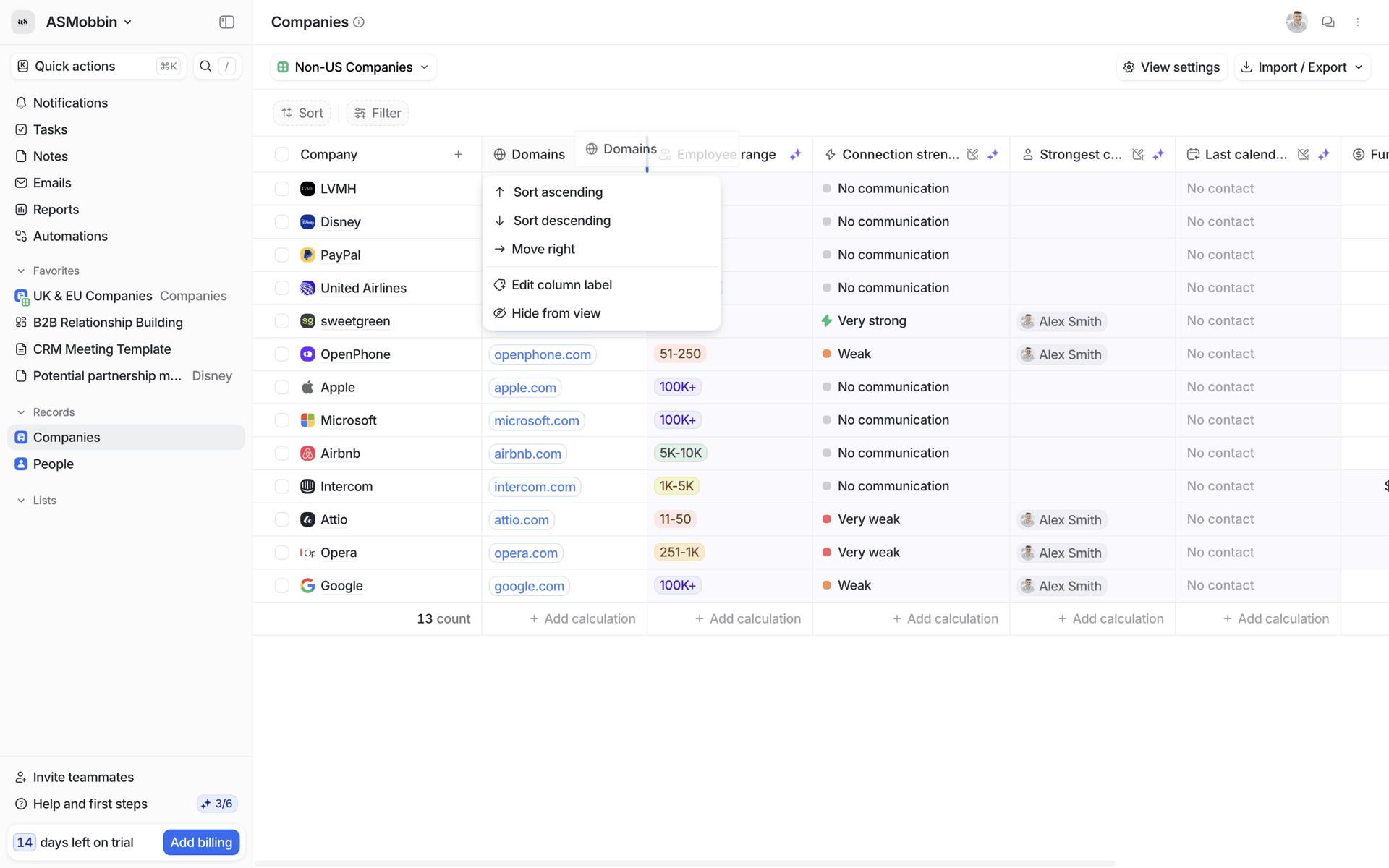Click the ASMobbin workspace logo
This screenshot has width=1389, height=868.
[23, 22]
